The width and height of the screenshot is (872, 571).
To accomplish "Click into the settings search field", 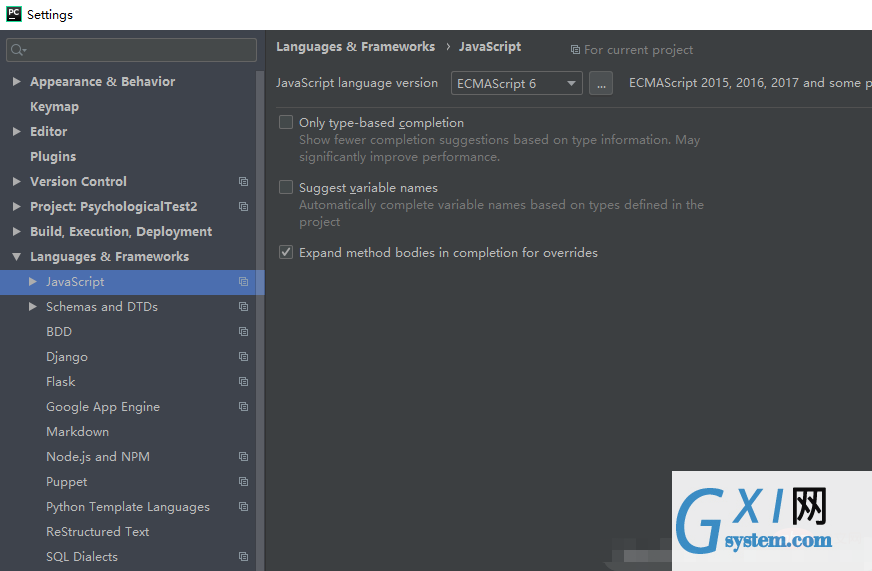I will click(x=131, y=50).
